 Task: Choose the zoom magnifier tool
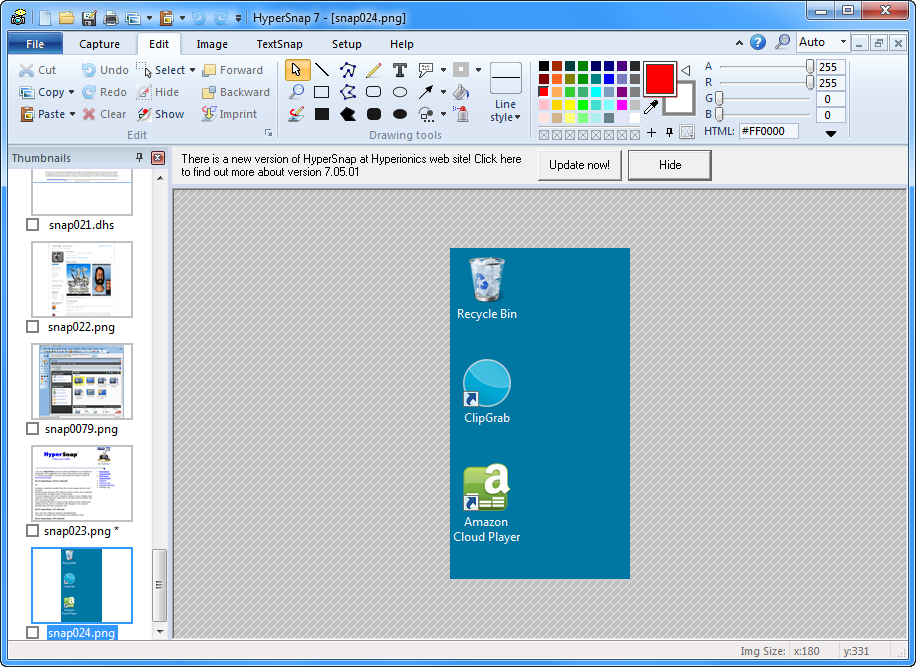coord(296,92)
